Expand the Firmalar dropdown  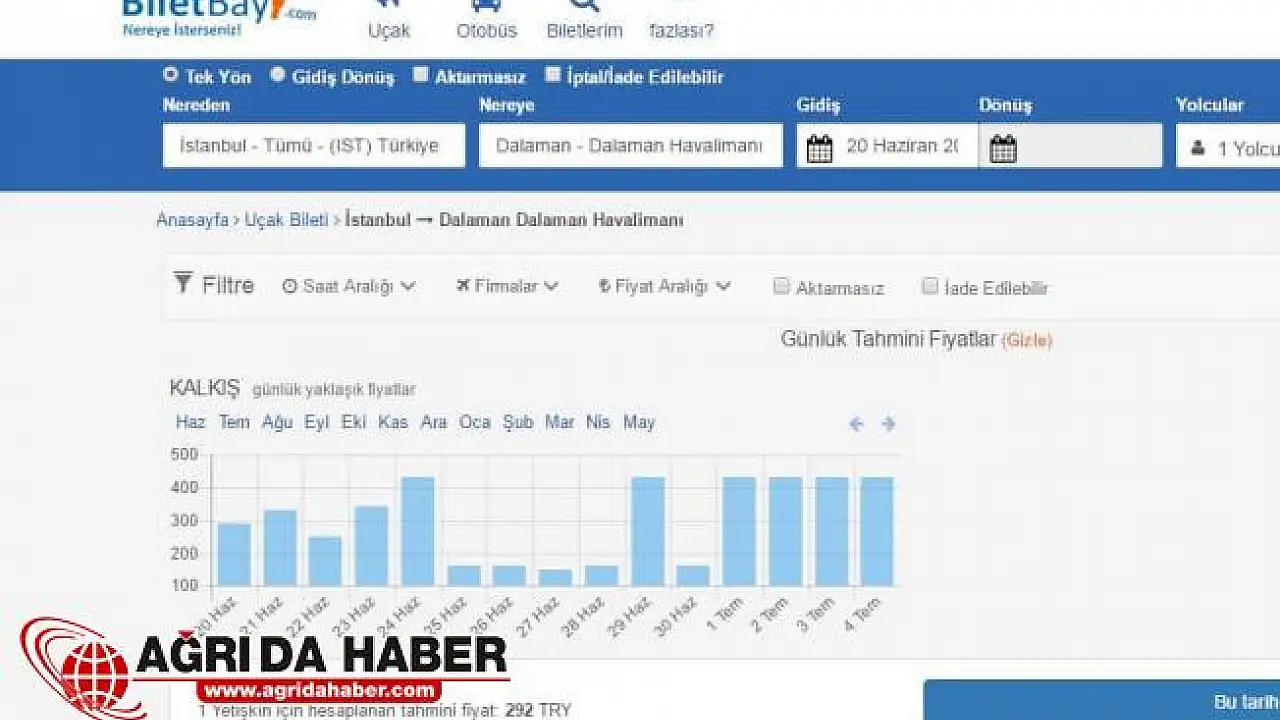tap(507, 286)
